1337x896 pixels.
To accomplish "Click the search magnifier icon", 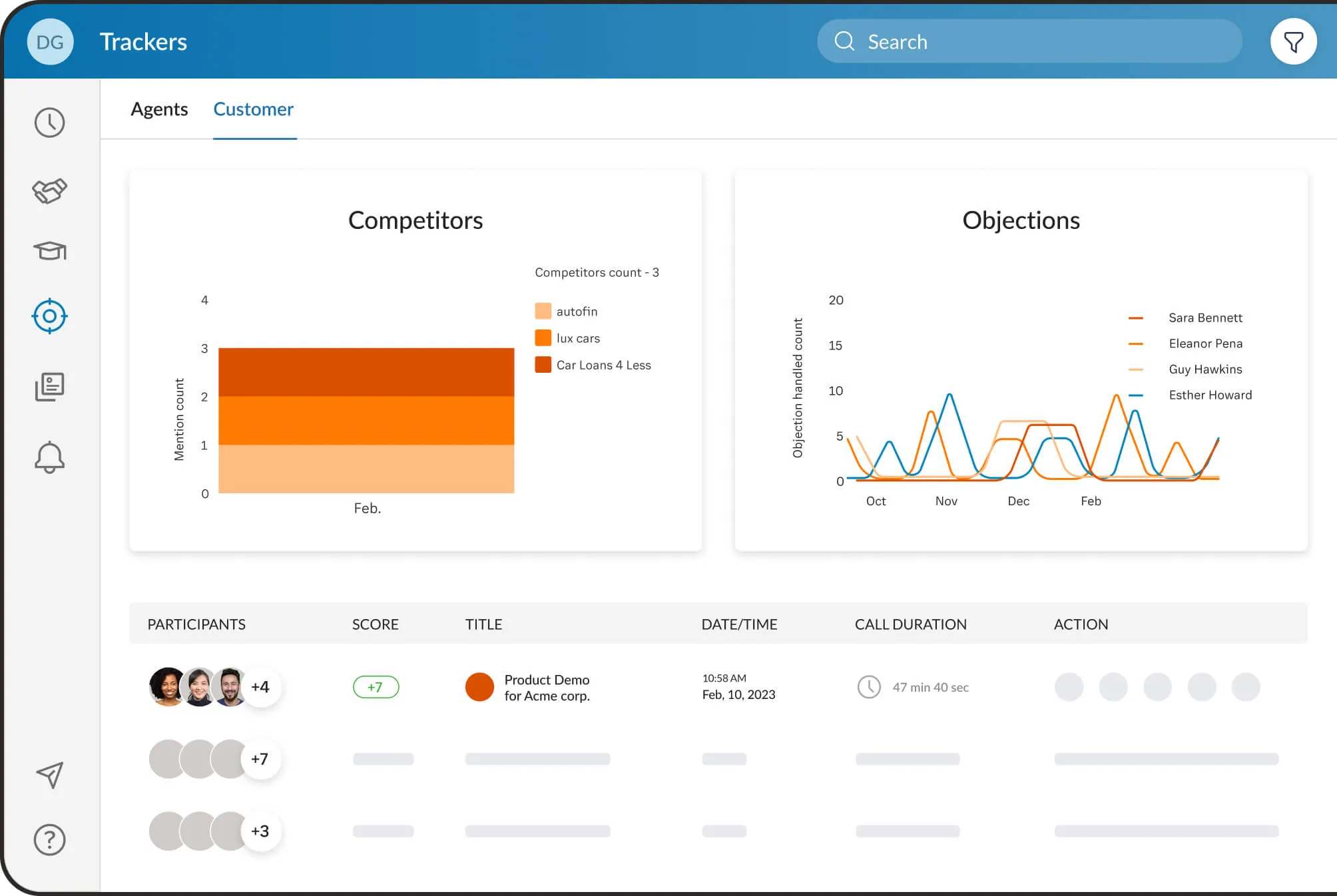I will (x=844, y=41).
